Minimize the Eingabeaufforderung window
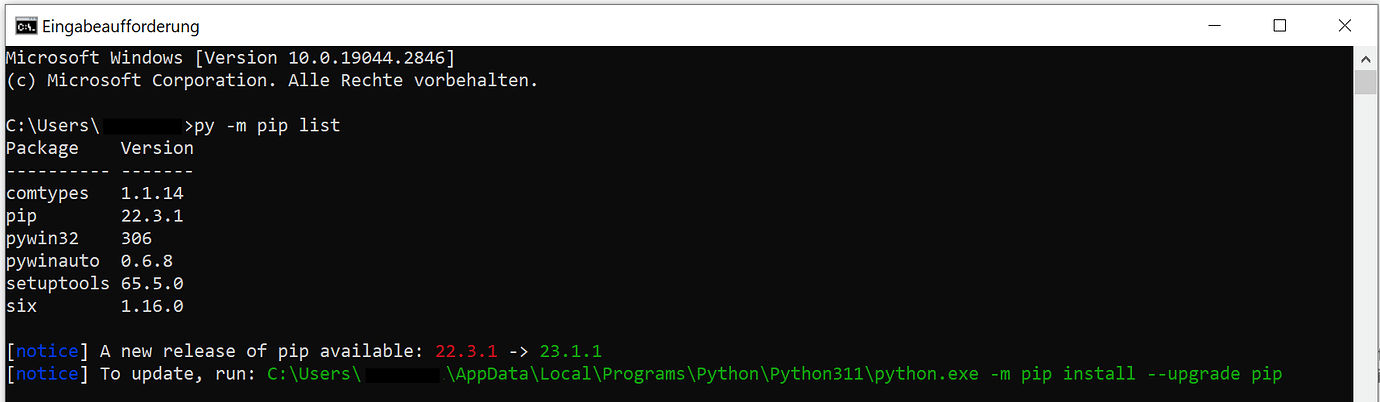Viewport: 1380px width, 402px height. (x=1216, y=26)
